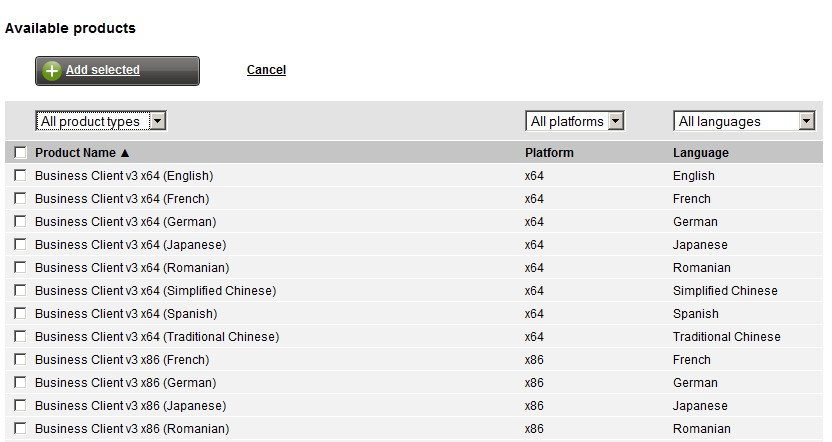The width and height of the screenshot is (832, 442).
Task: Check Business Client v3 x64 (French)
Action: pyautogui.click(x=20, y=198)
